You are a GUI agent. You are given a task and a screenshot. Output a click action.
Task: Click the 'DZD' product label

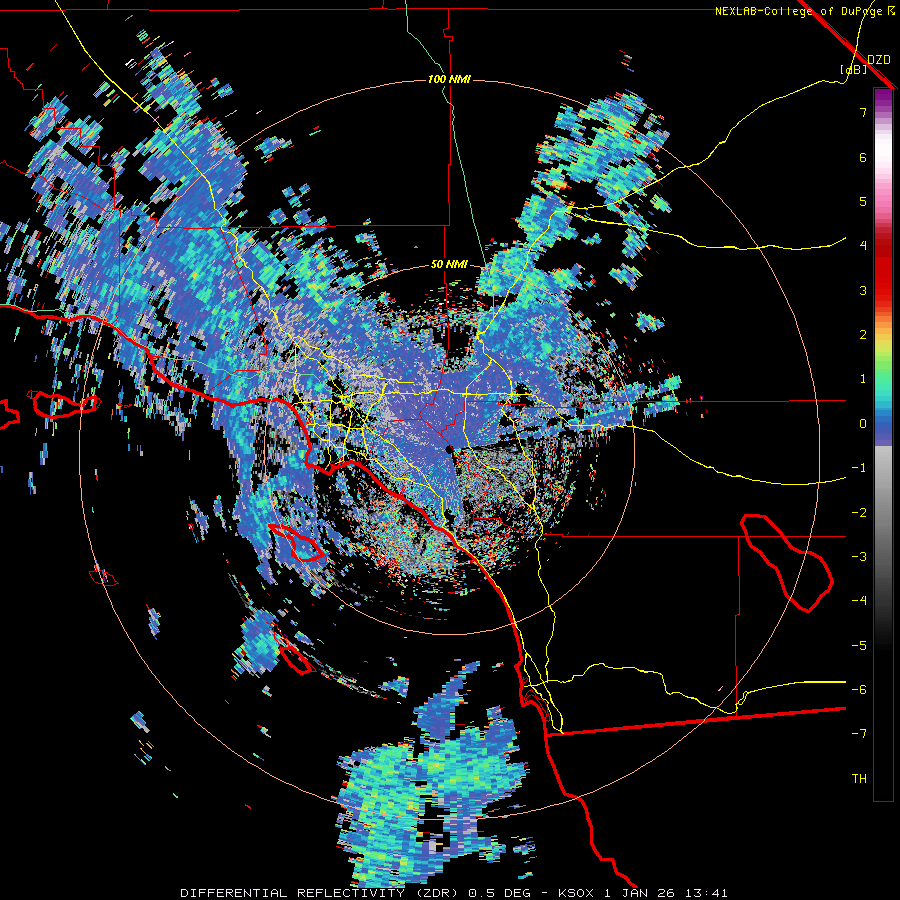pyautogui.click(x=878, y=60)
